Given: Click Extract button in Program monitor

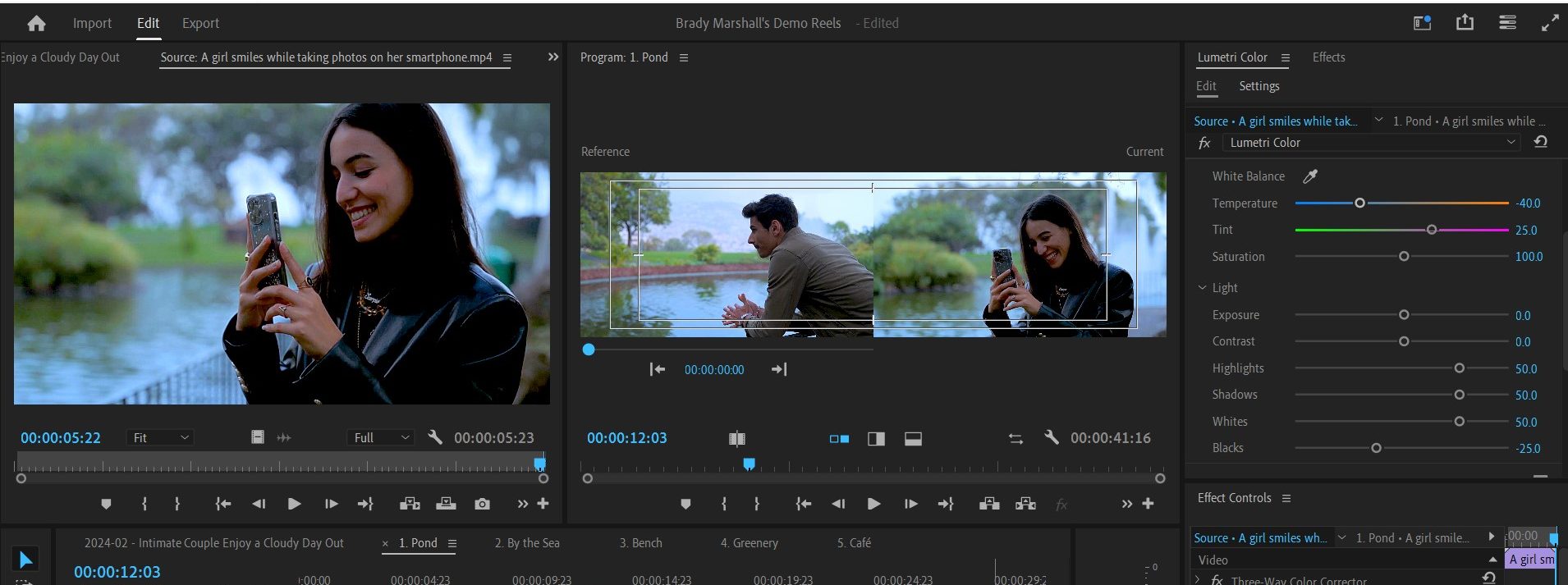Looking at the screenshot, I should pyautogui.click(x=1025, y=504).
